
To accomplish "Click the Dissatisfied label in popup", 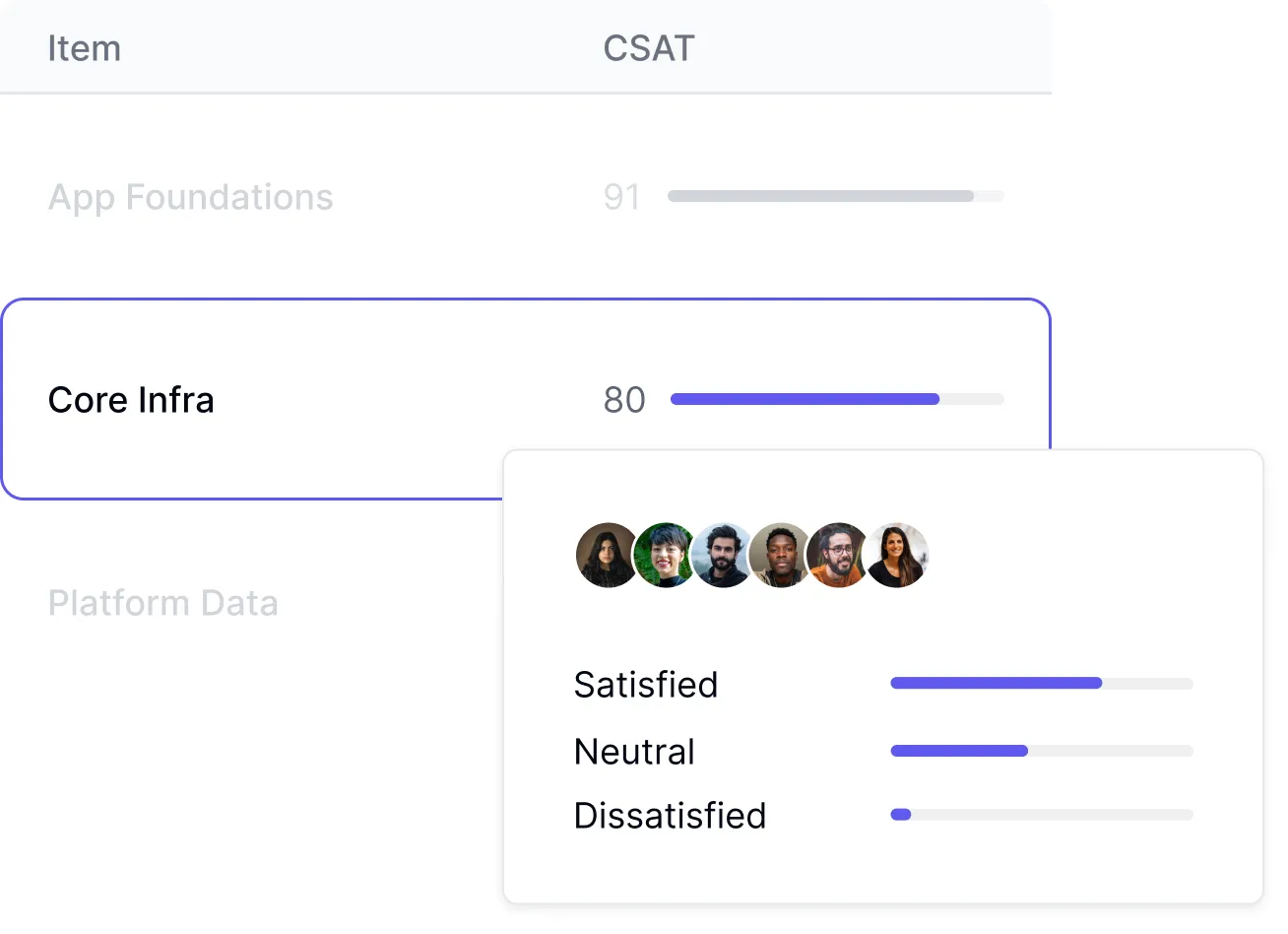I will point(670,816).
